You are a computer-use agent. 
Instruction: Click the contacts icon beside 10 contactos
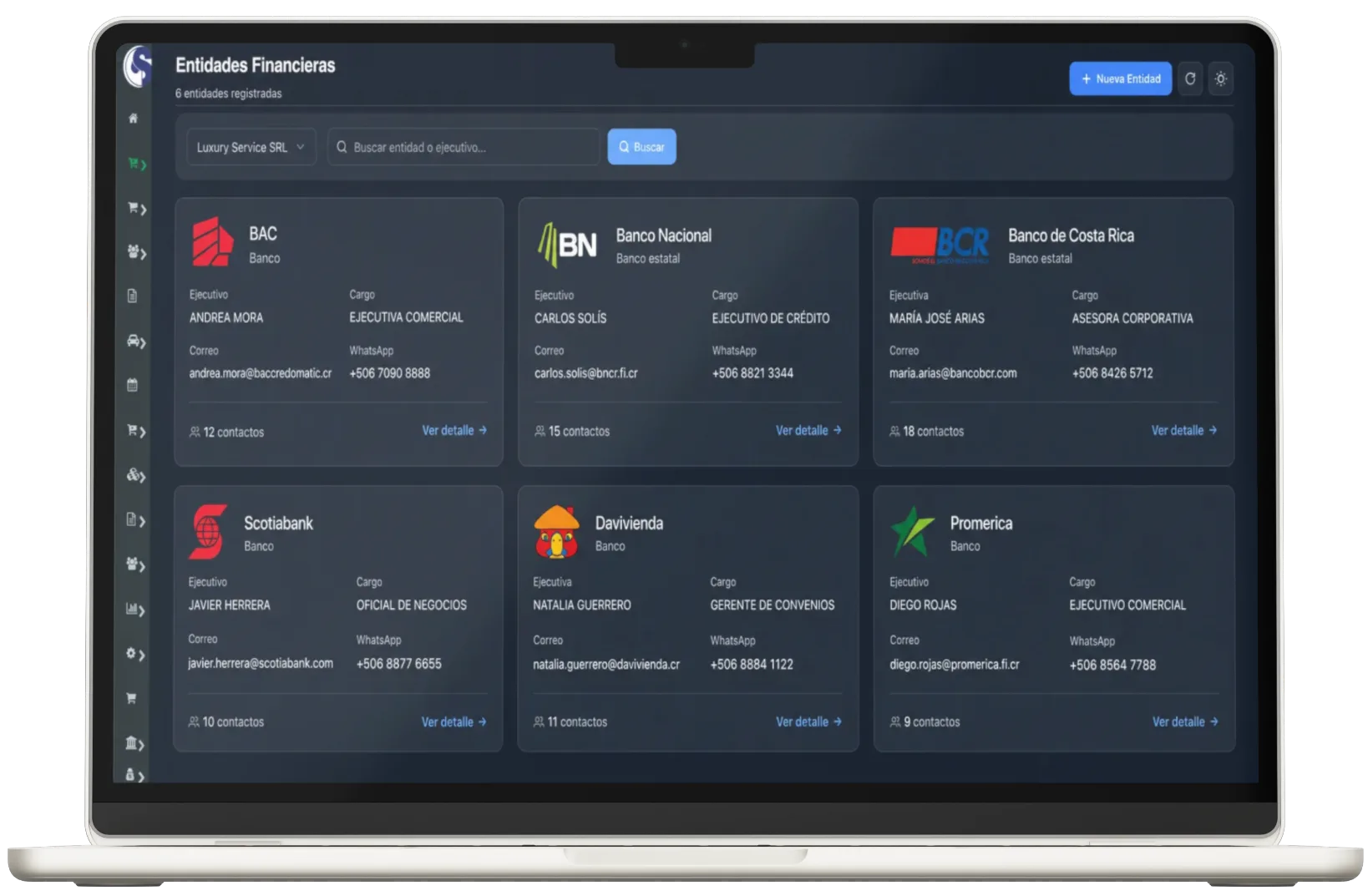194,721
